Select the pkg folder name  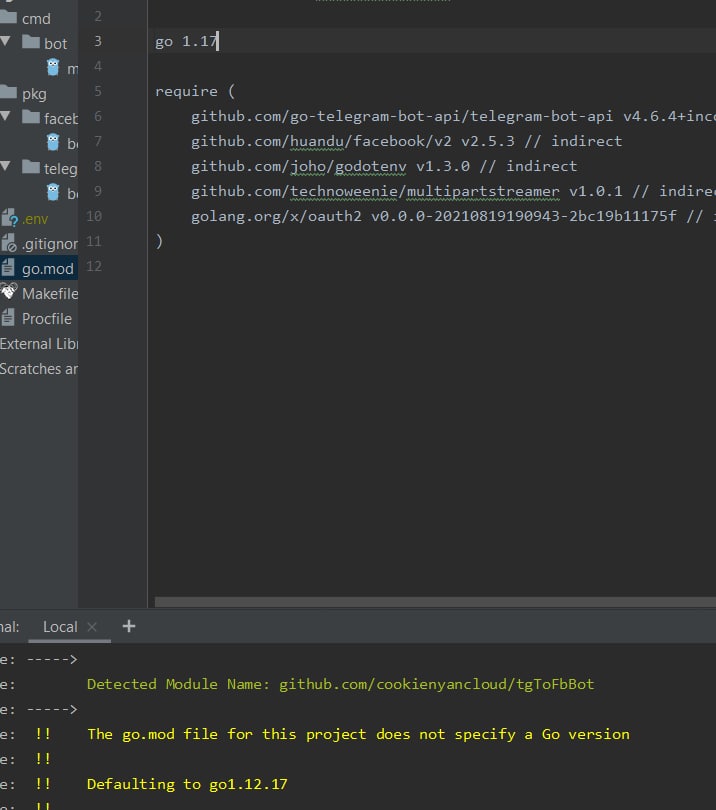click(34, 95)
